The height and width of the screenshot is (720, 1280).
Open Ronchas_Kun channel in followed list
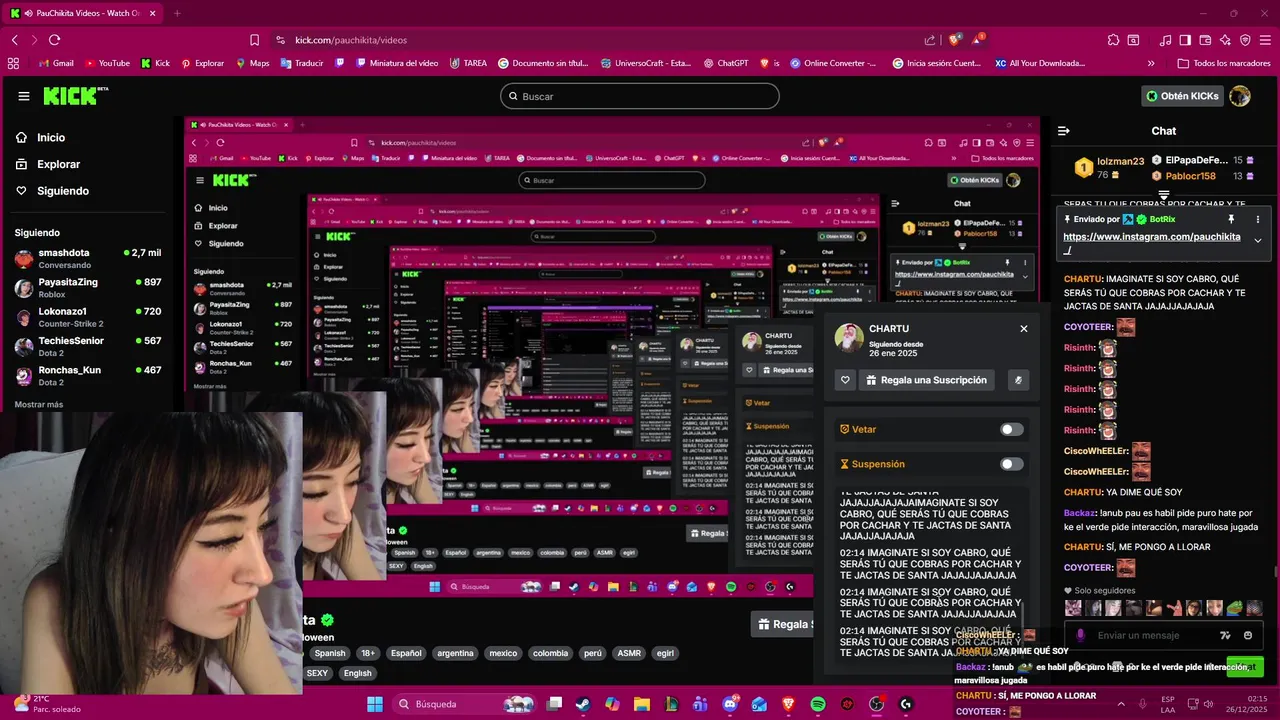coord(87,375)
